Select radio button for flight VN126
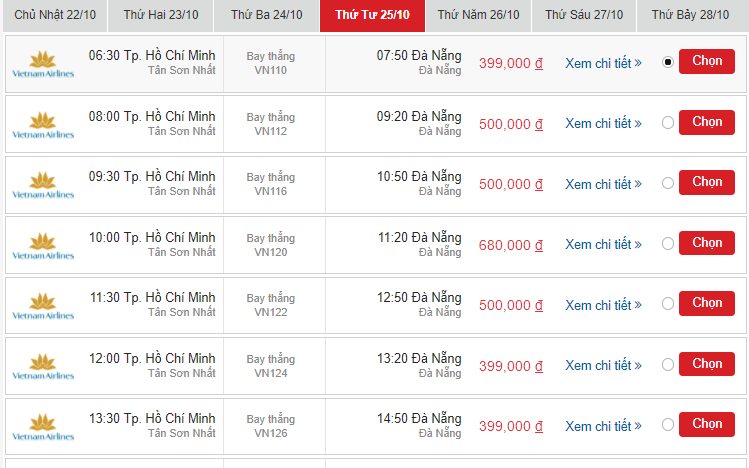 click(x=668, y=425)
